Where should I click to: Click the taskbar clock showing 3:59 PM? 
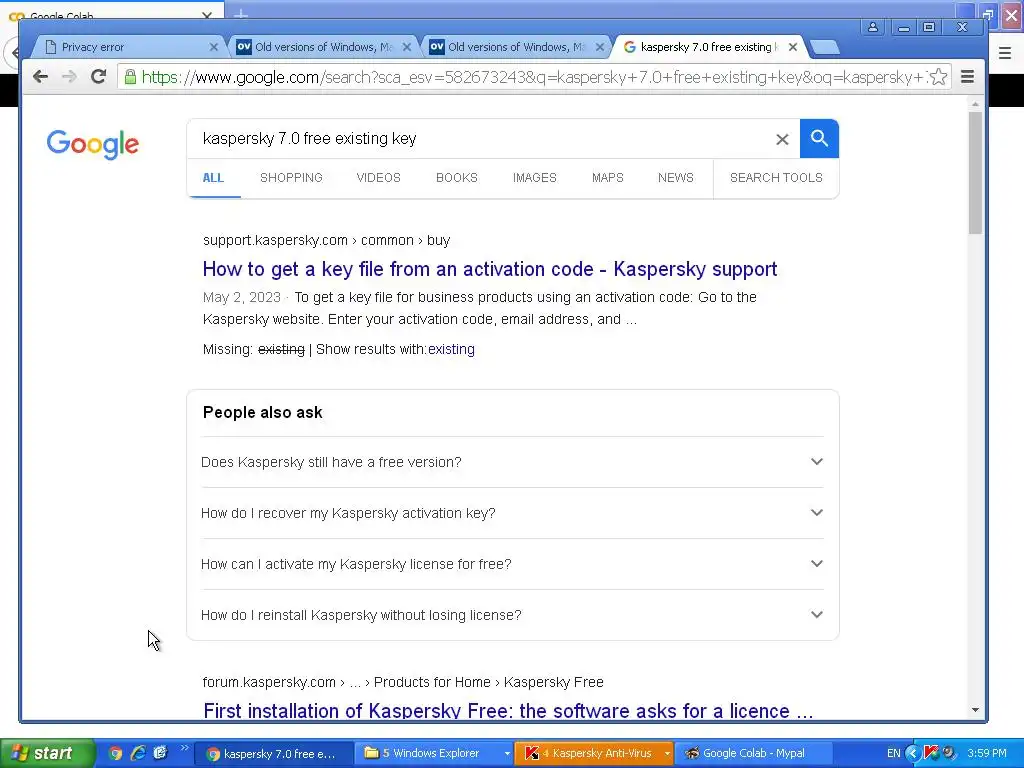tap(987, 753)
